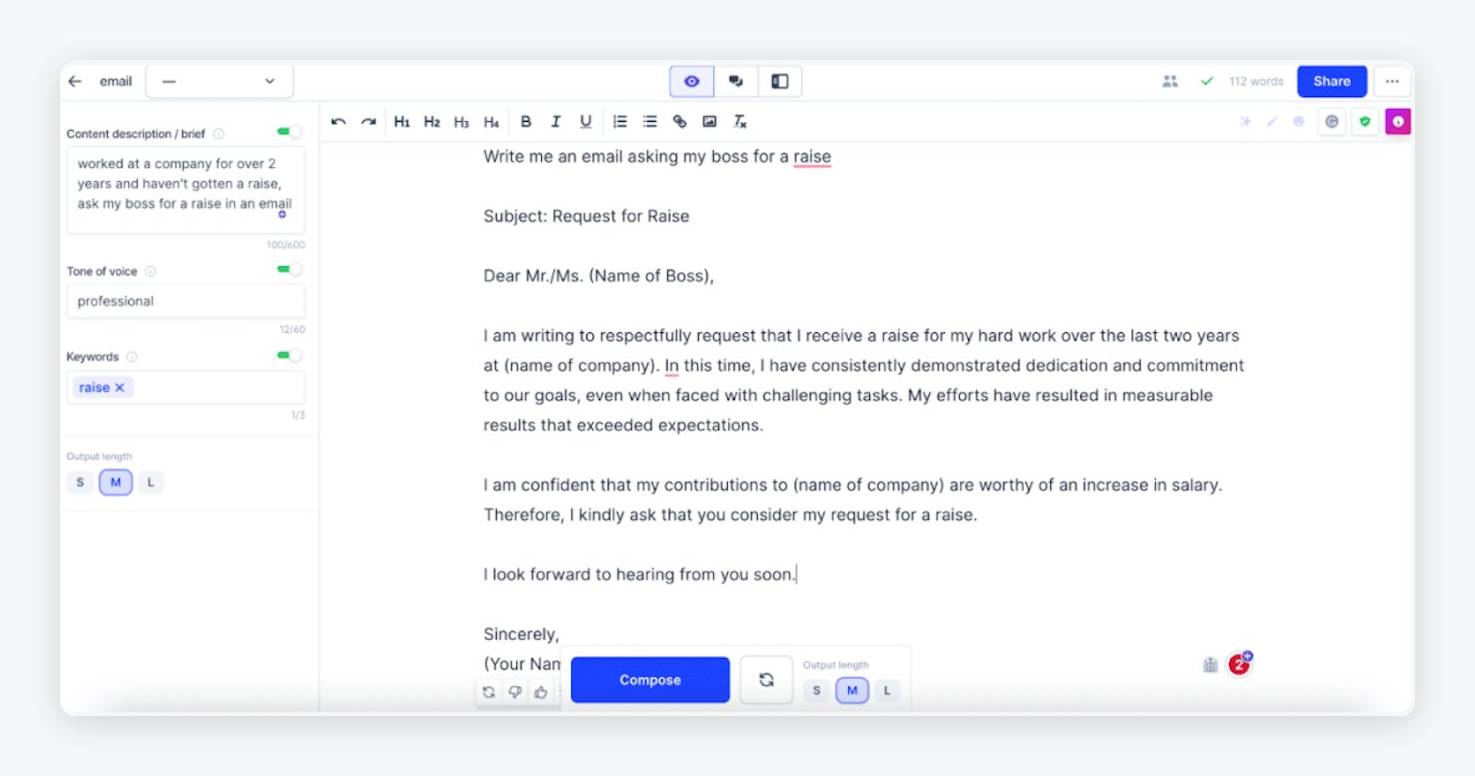Click the I look forward to hearing line
Image resolution: width=1475 pixels, height=776 pixels.
(640, 575)
